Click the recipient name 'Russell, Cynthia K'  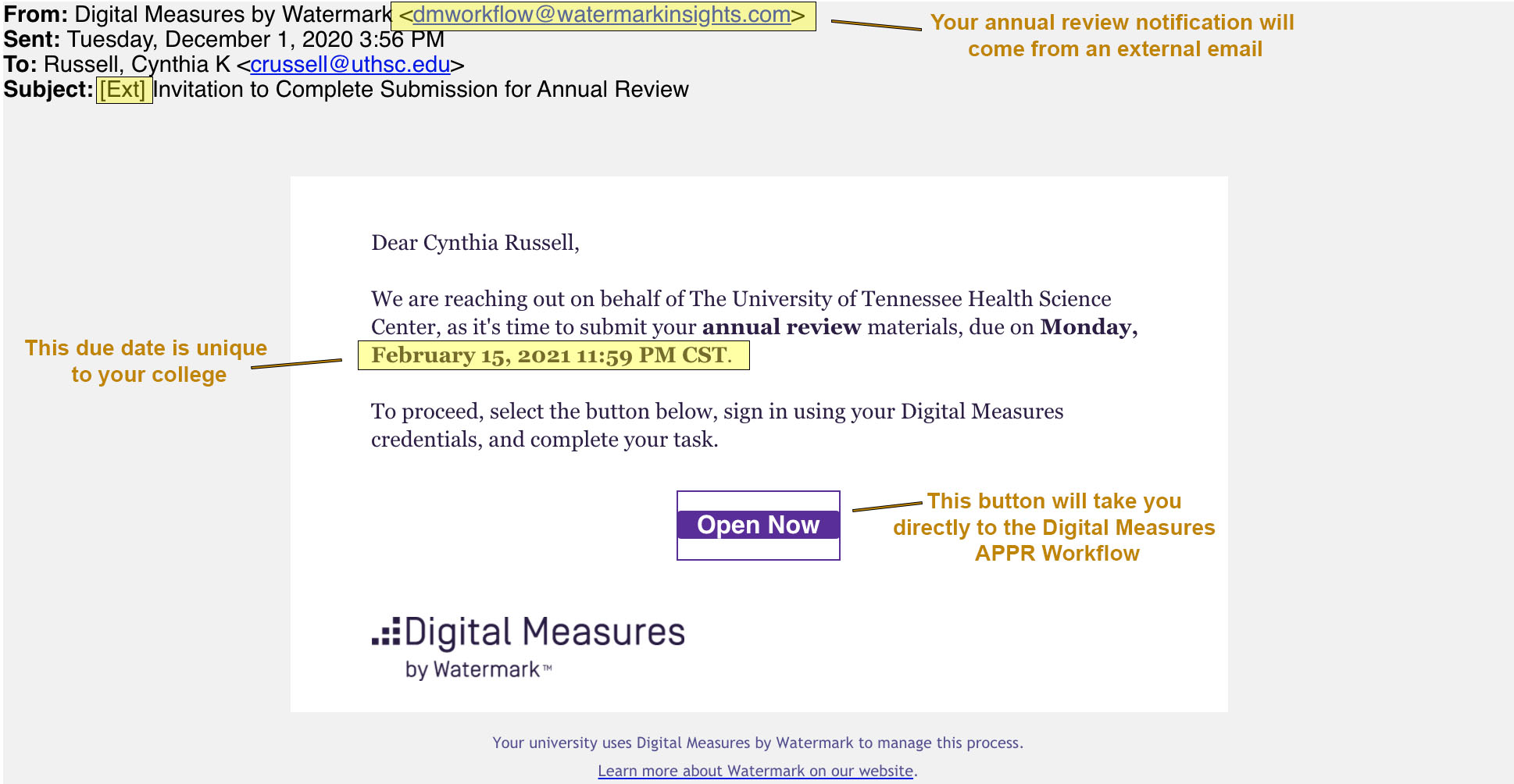click(137, 65)
